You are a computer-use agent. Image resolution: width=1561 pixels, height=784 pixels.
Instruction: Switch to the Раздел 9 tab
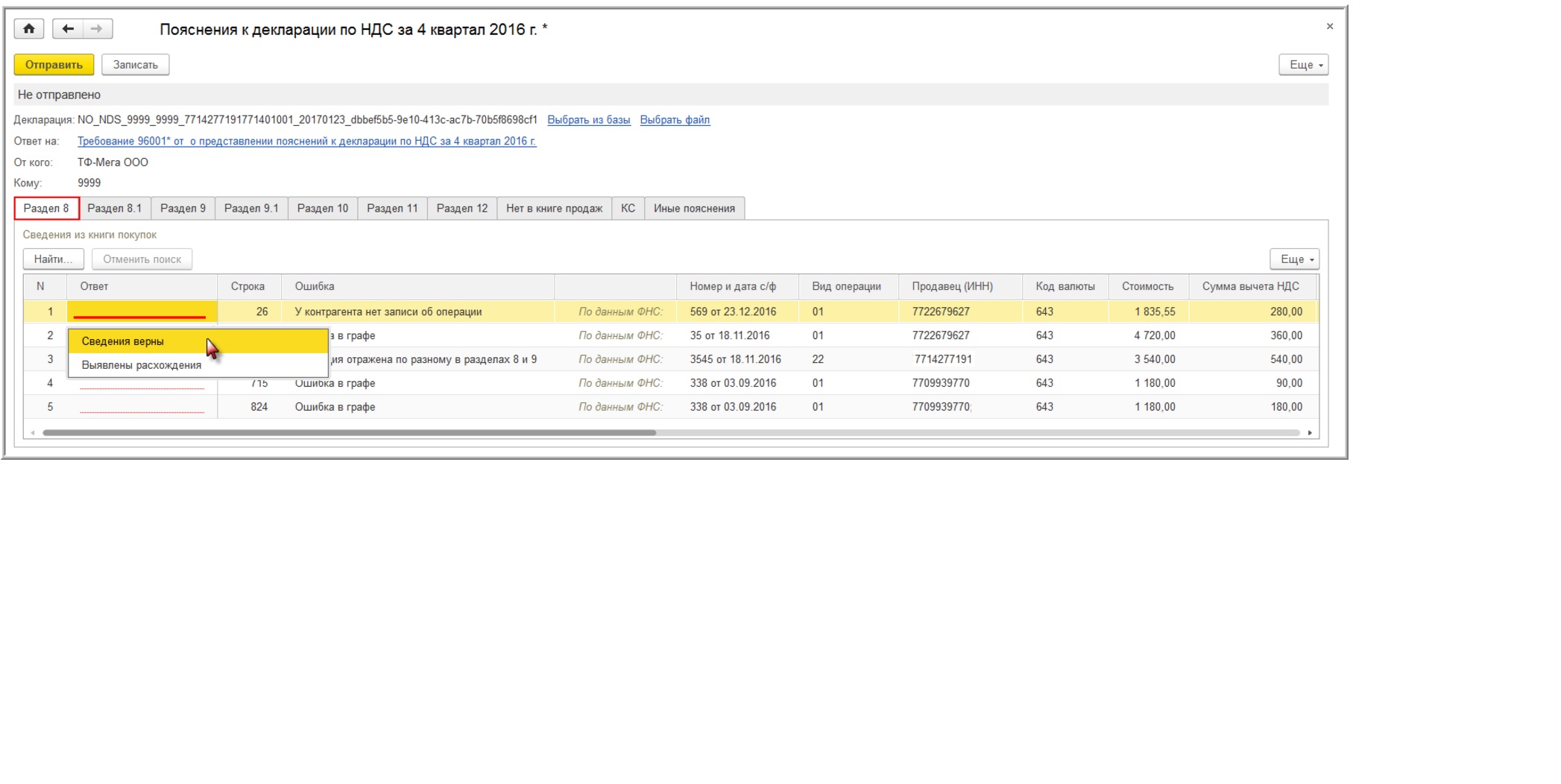183,209
